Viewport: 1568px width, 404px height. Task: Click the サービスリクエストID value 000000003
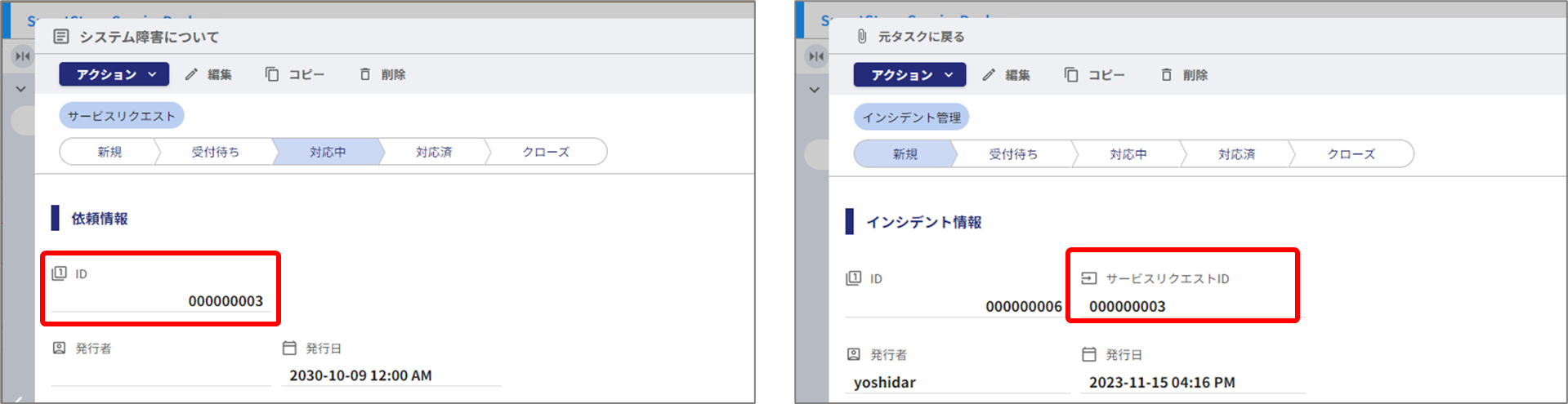(1127, 306)
